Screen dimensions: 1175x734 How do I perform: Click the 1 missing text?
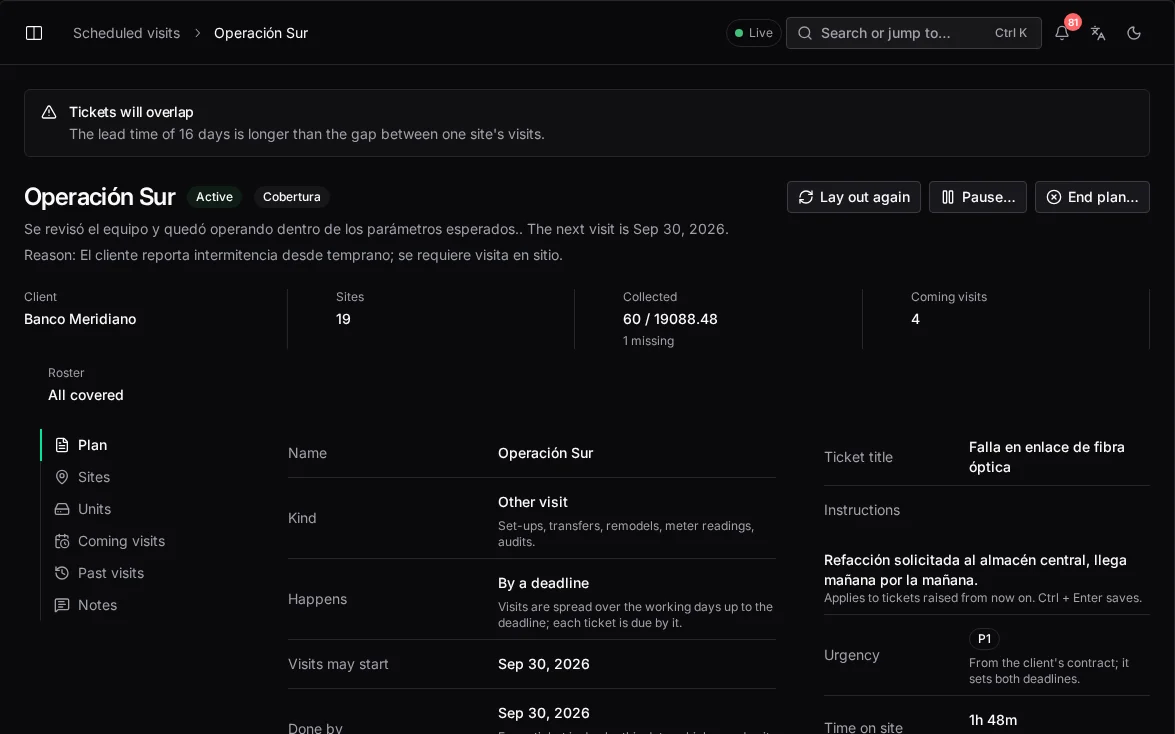648,341
